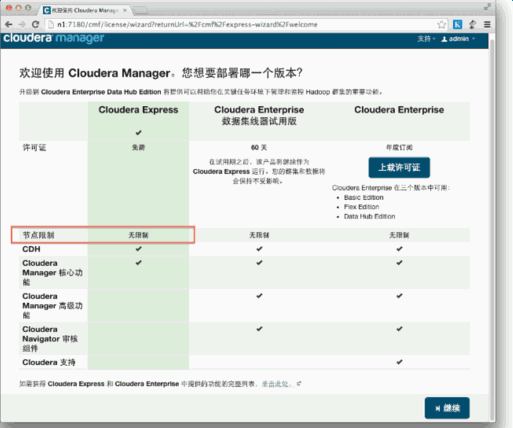Screen dimensions: 513x428
Task: Click the blue K extension icon
Action: [x=458, y=24]
